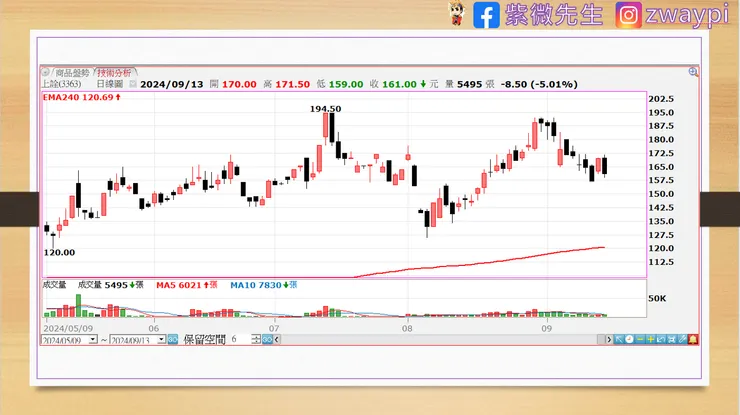The image size is (740, 415).
Task: Open the start date 2024/05/09 dropdown
Action: (x=93, y=339)
